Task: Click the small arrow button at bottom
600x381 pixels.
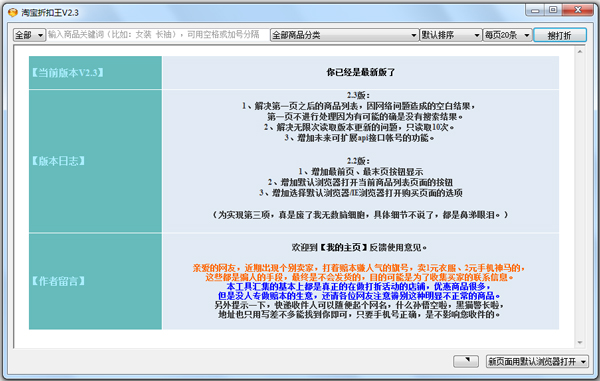Action: [x=466, y=361]
